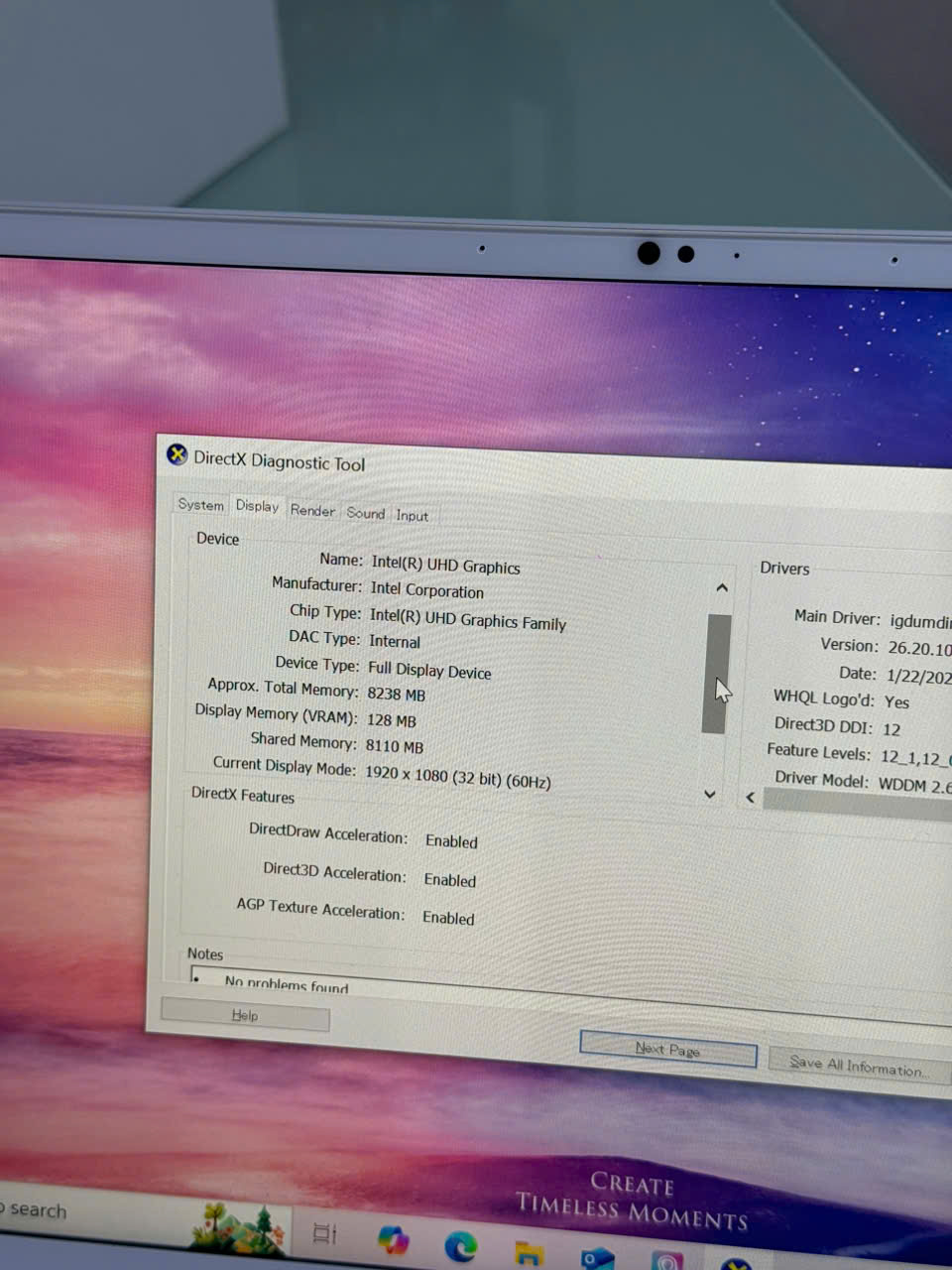The width and height of the screenshot is (952, 1270).
Task: Click the WHQL Logo'd "Yes" value
Action: [896, 701]
